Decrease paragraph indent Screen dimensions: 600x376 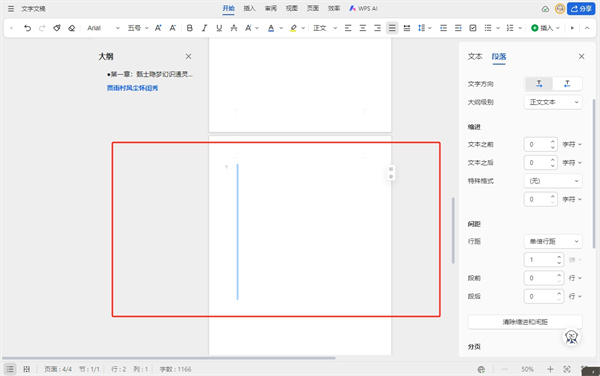coord(443,28)
